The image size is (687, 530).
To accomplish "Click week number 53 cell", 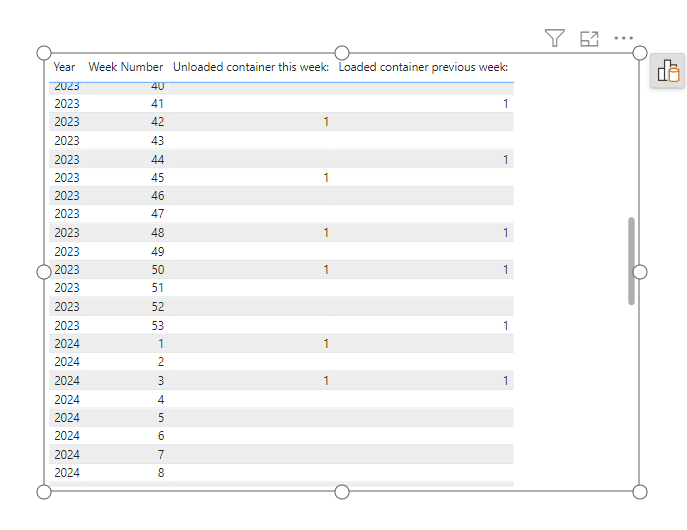I will pos(157,325).
